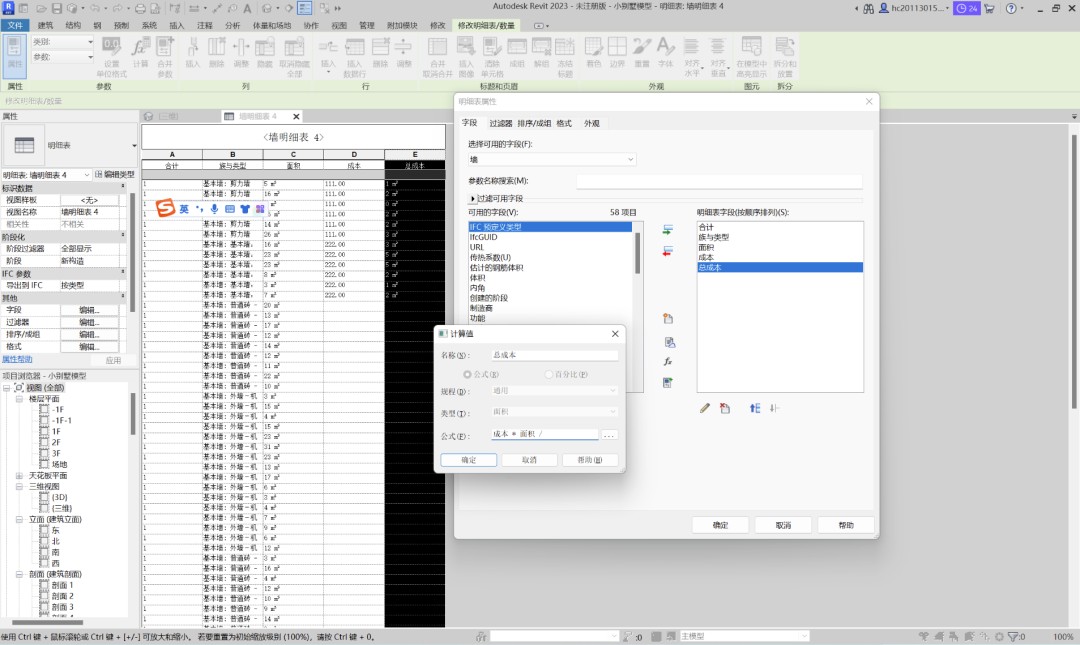
Task: Switch to the 排序/成组 tab
Action: [x=534, y=123]
